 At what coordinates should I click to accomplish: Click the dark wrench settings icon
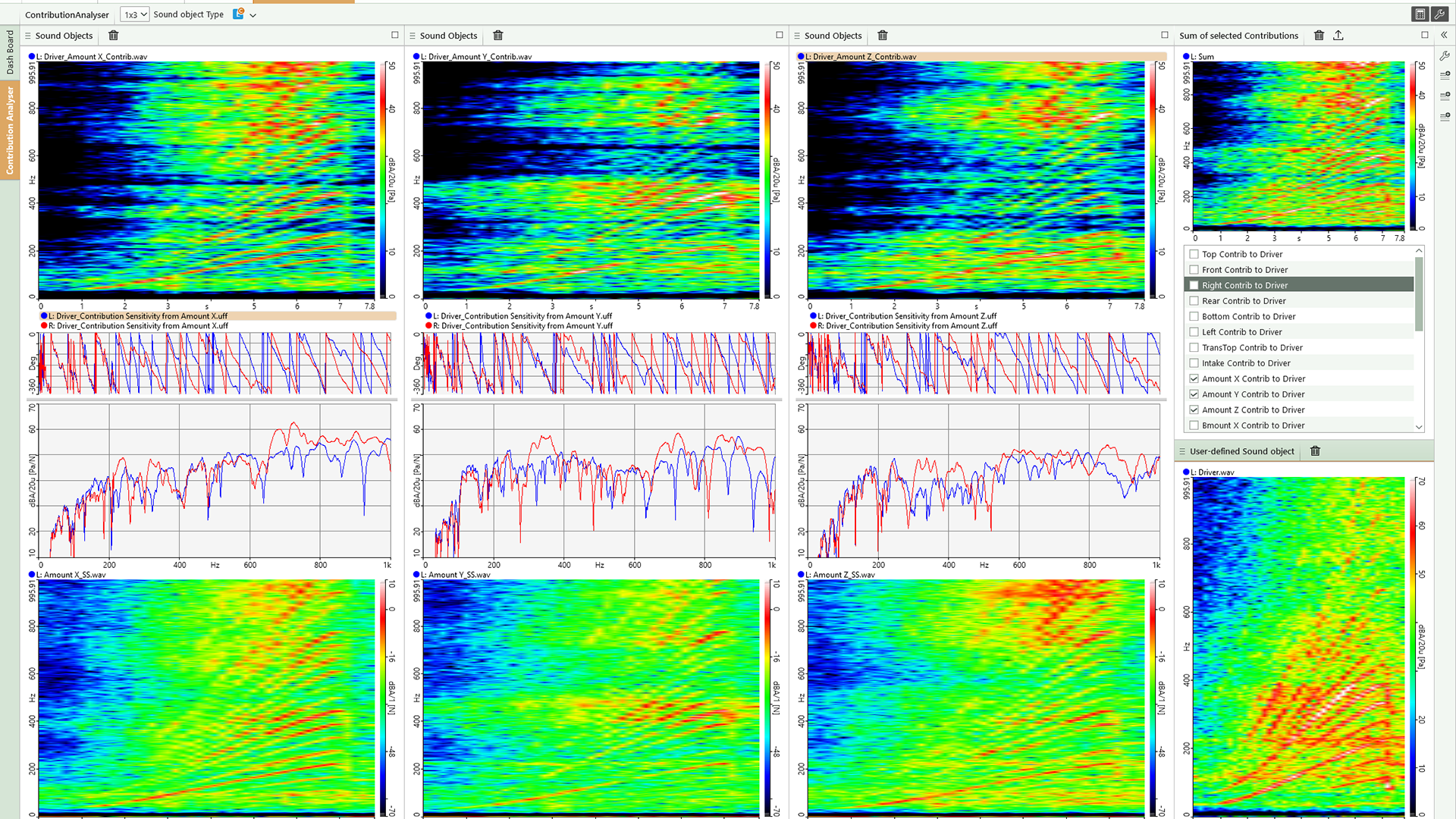(x=1439, y=14)
